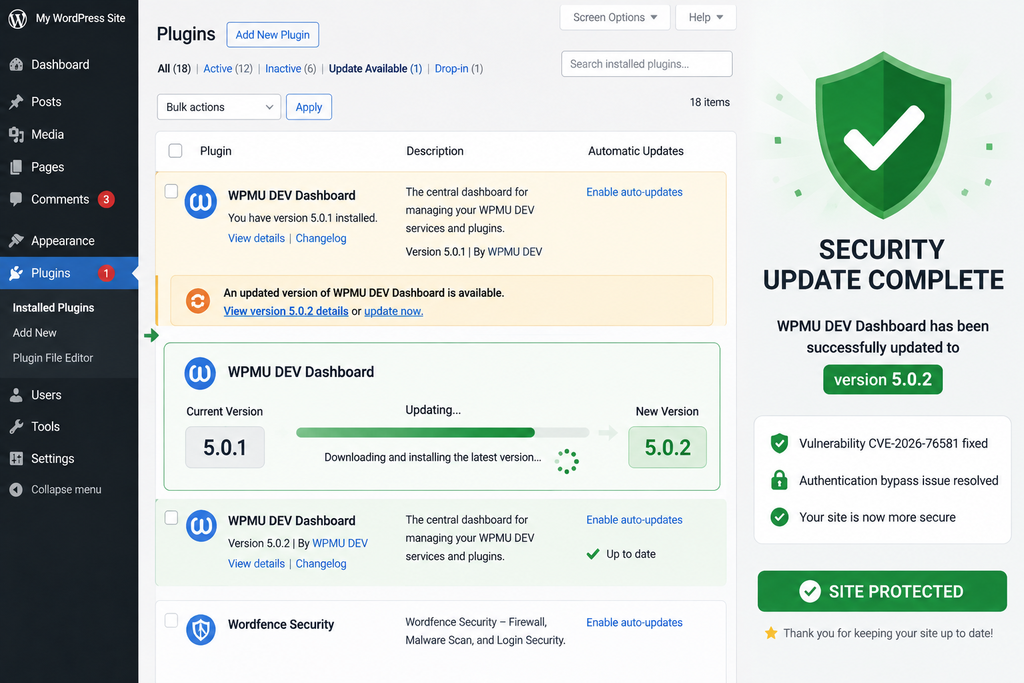The width and height of the screenshot is (1024, 683).
Task: Open Add New submenu item
Action: coord(35,333)
